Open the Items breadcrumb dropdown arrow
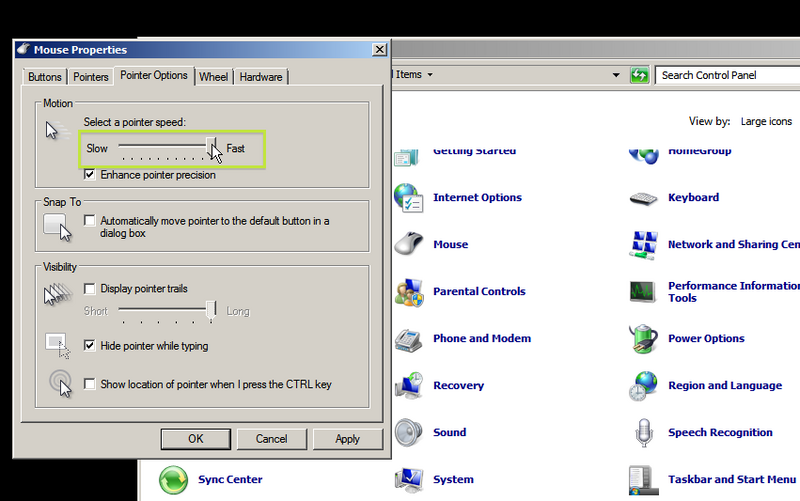800x501 pixels. click(430, 75)
